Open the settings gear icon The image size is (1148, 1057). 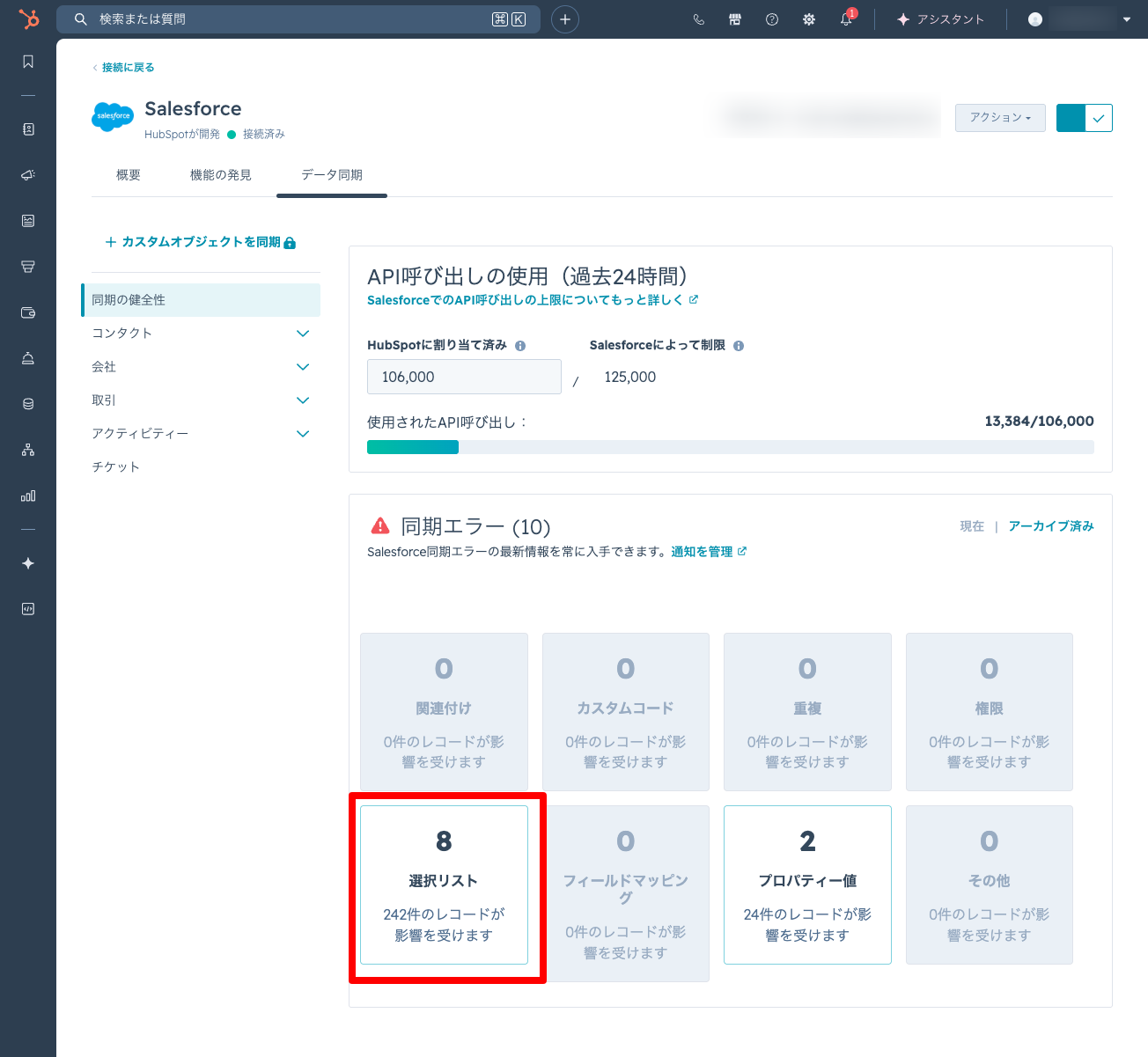pyautogui.click(x=809, y=19)
